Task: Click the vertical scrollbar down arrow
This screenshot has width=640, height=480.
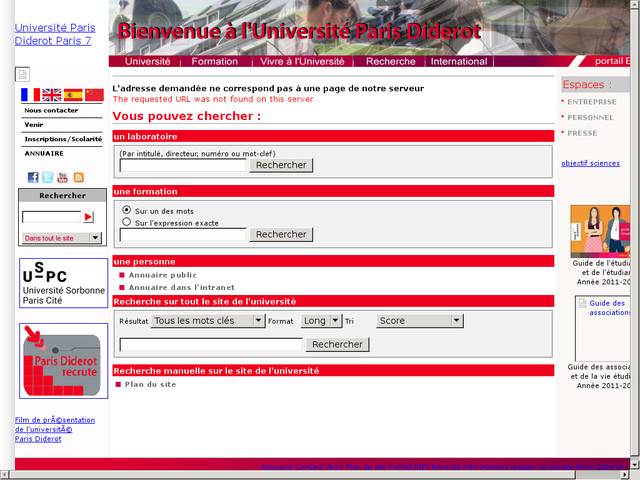Action: (x=635, y=464)
